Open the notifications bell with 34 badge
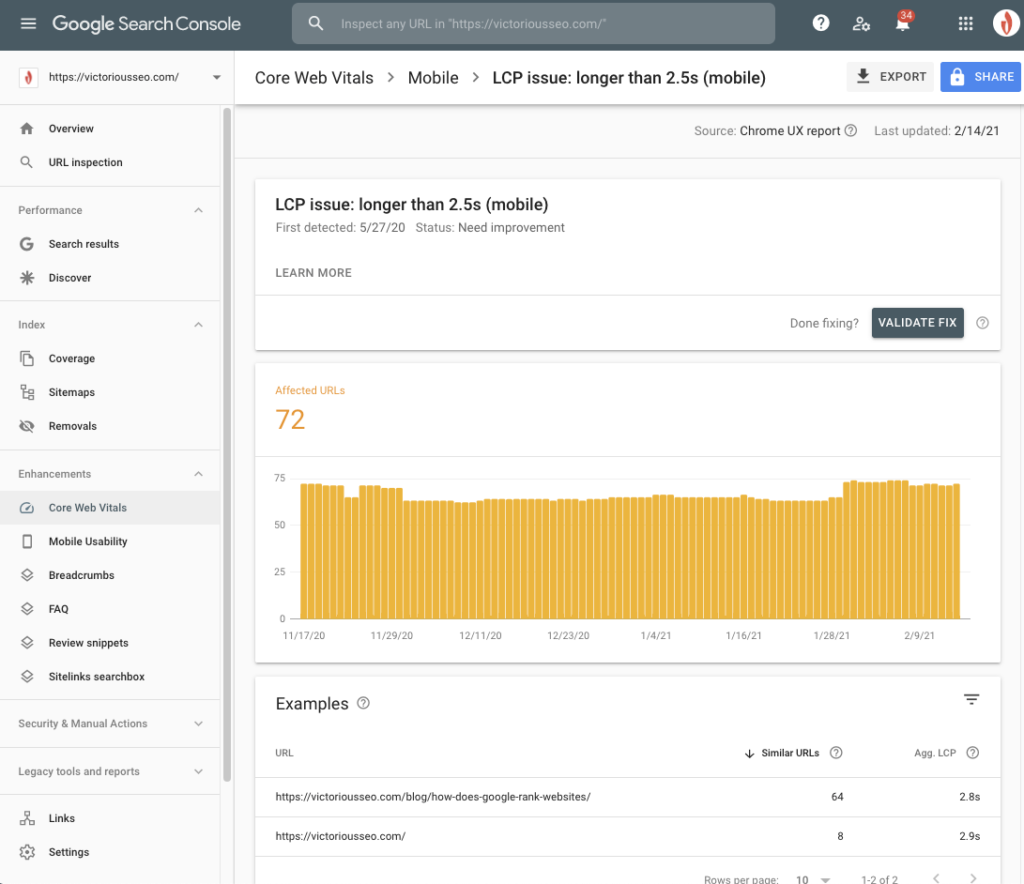Screen dimensions: 1024x884 pyautogui.click(x=903, y=24)
